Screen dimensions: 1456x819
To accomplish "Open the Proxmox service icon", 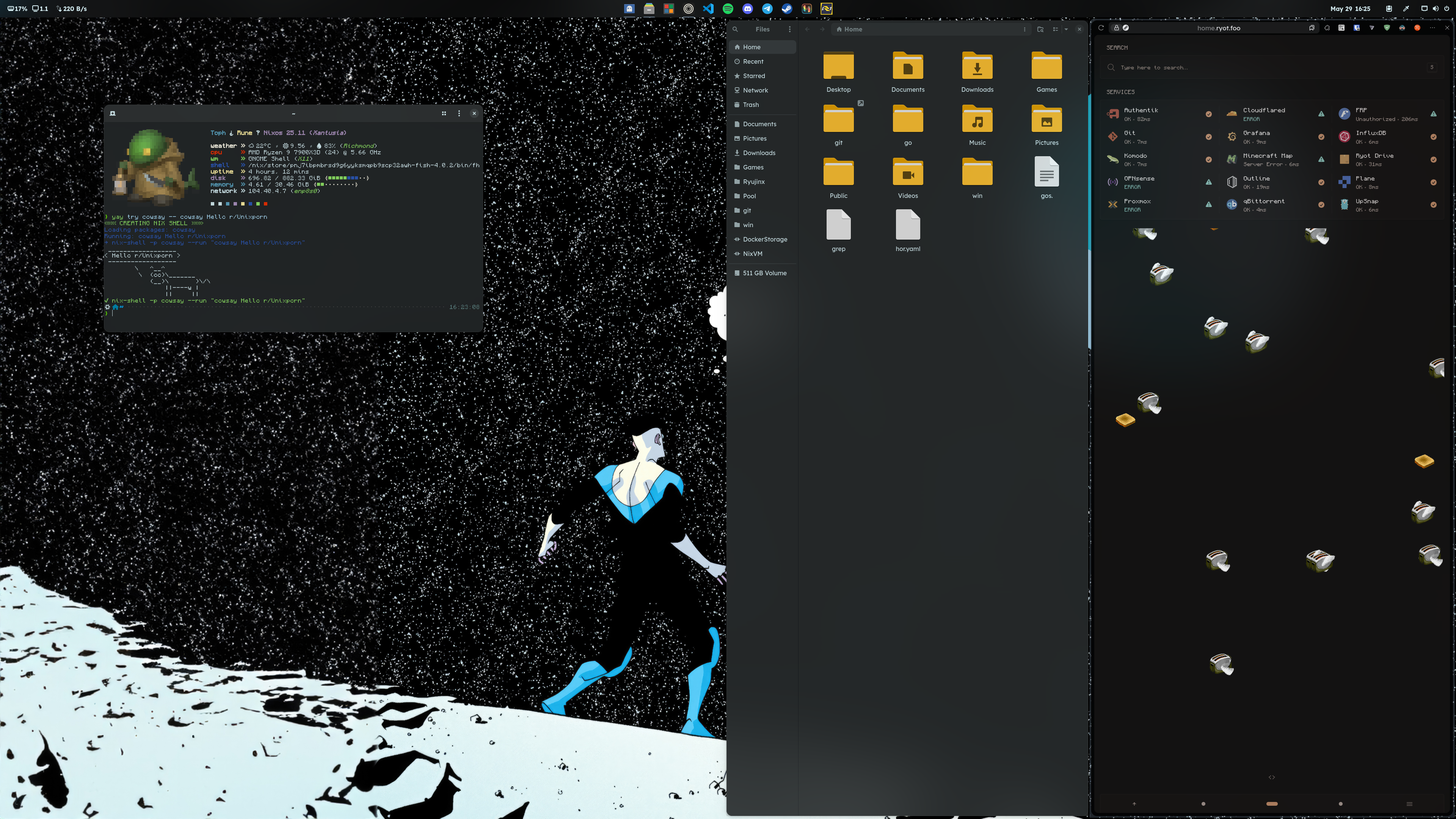I will (1113, 205).
